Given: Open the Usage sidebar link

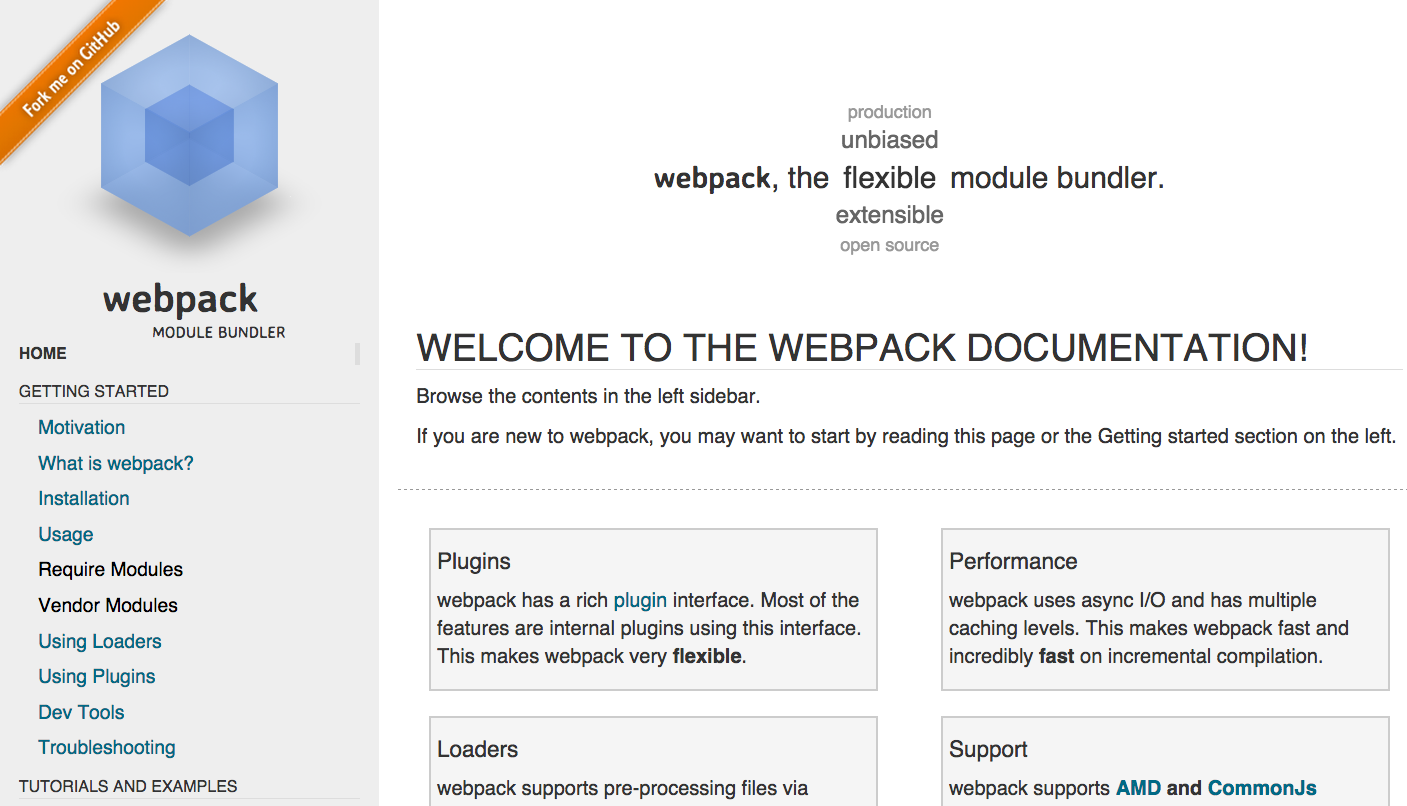Looking at the screenshot, I should [x=66, y=534].
